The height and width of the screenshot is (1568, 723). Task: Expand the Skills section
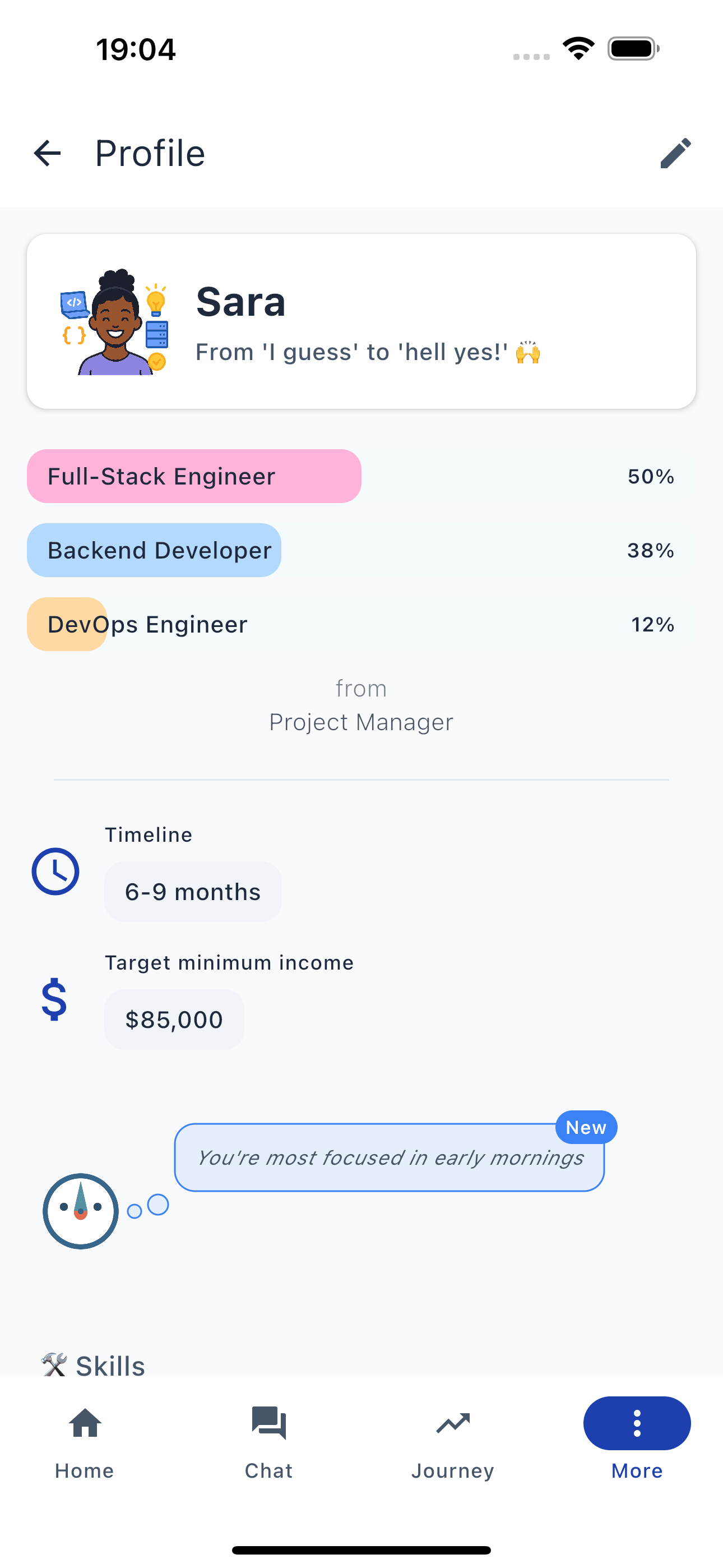pyautogui.click(x=109, y=1364)
